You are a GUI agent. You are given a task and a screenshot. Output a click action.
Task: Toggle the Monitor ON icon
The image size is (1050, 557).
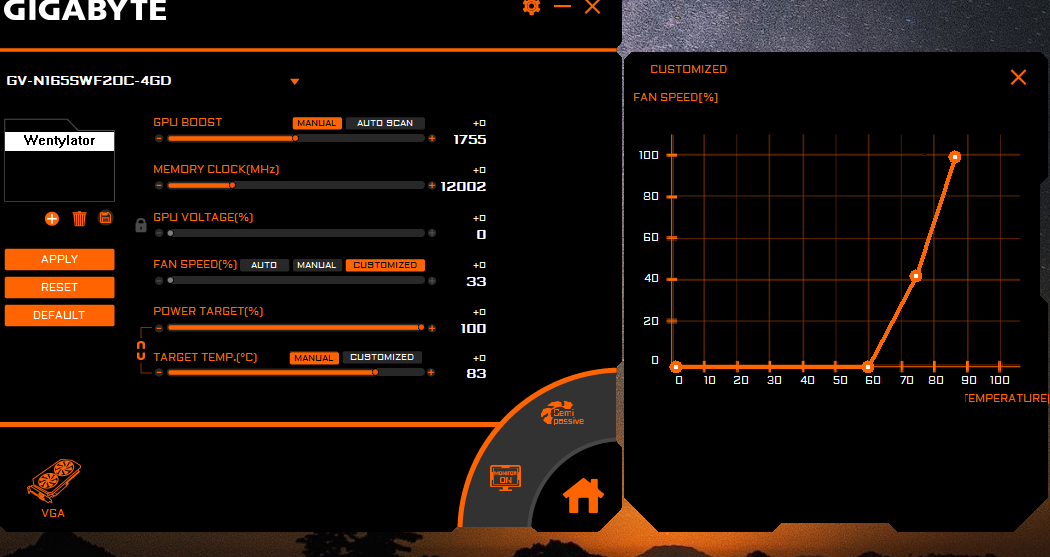505,478
